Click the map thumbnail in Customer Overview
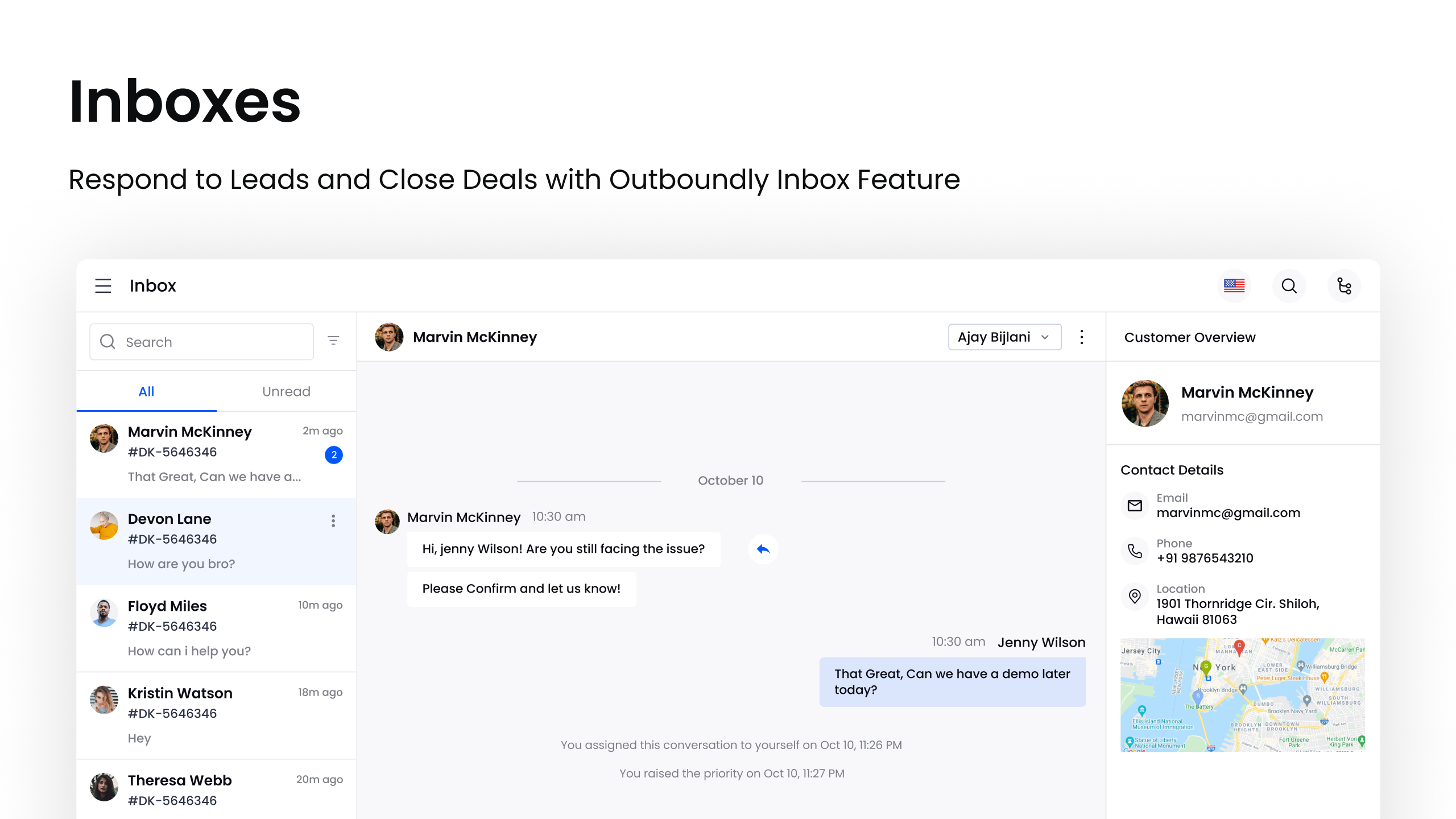 (x=1242, y=695)
